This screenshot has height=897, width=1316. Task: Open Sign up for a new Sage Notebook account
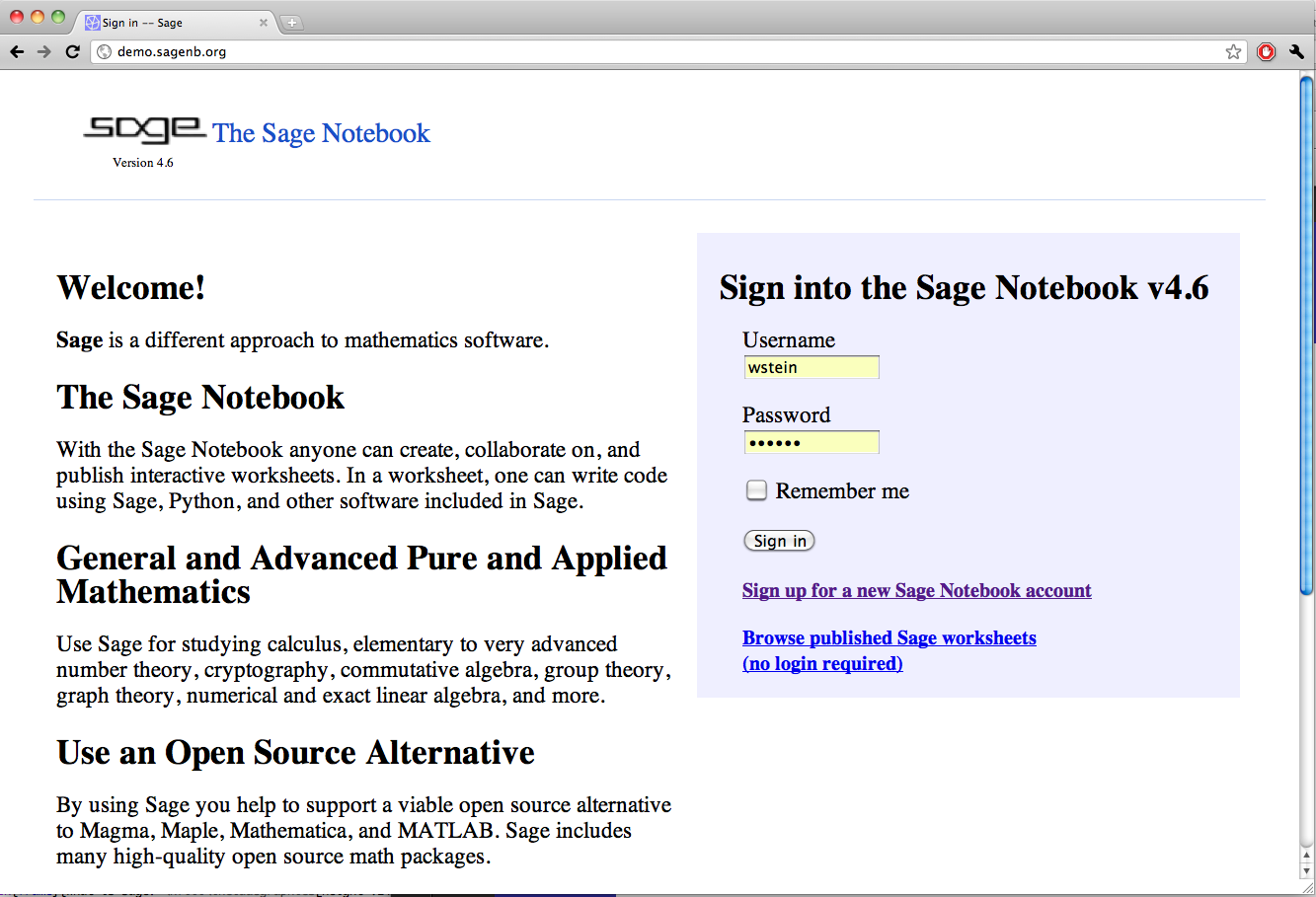[917, 590]
